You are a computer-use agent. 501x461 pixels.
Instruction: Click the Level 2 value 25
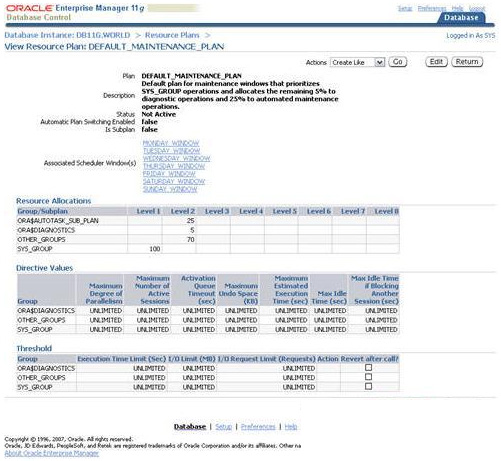click(190, 221)
